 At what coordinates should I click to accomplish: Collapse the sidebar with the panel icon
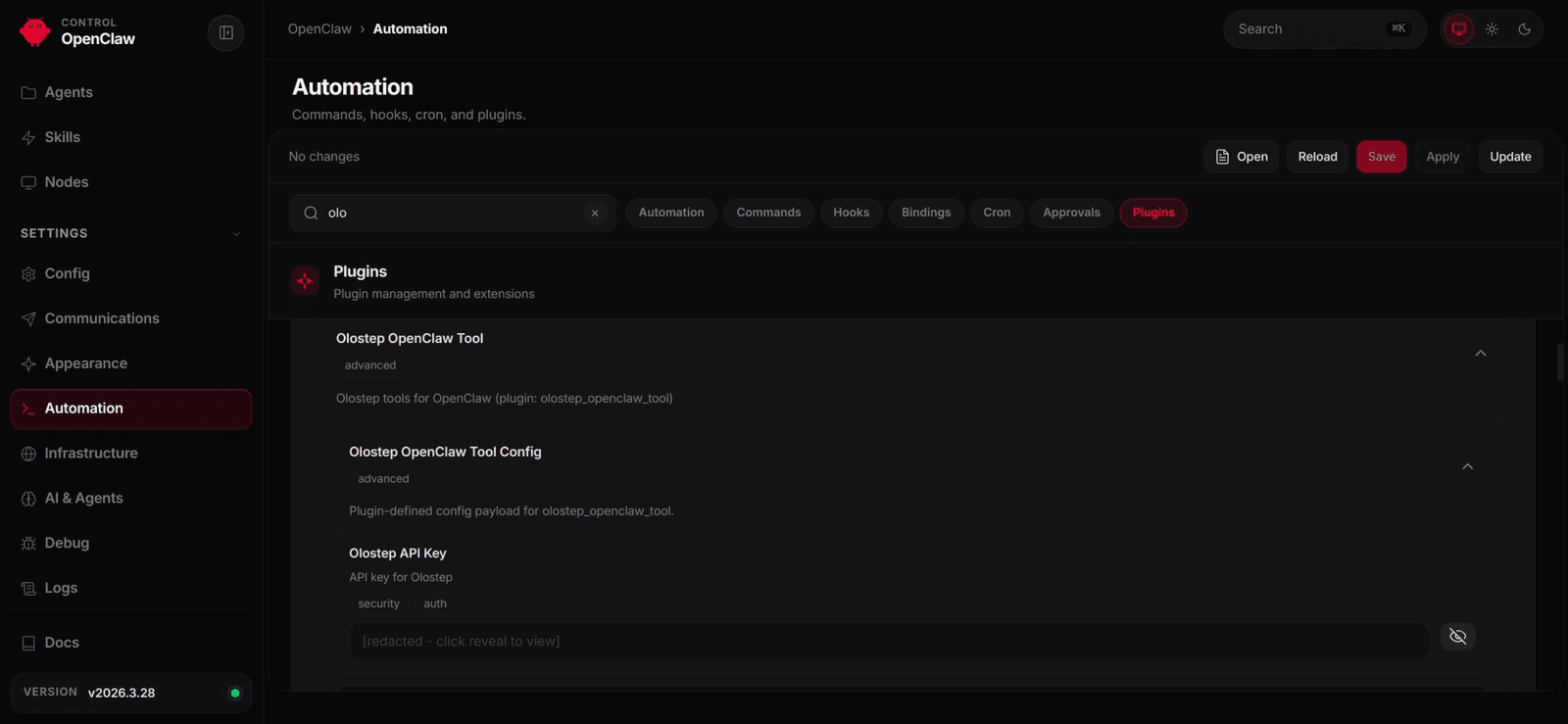tap(226, 32)
